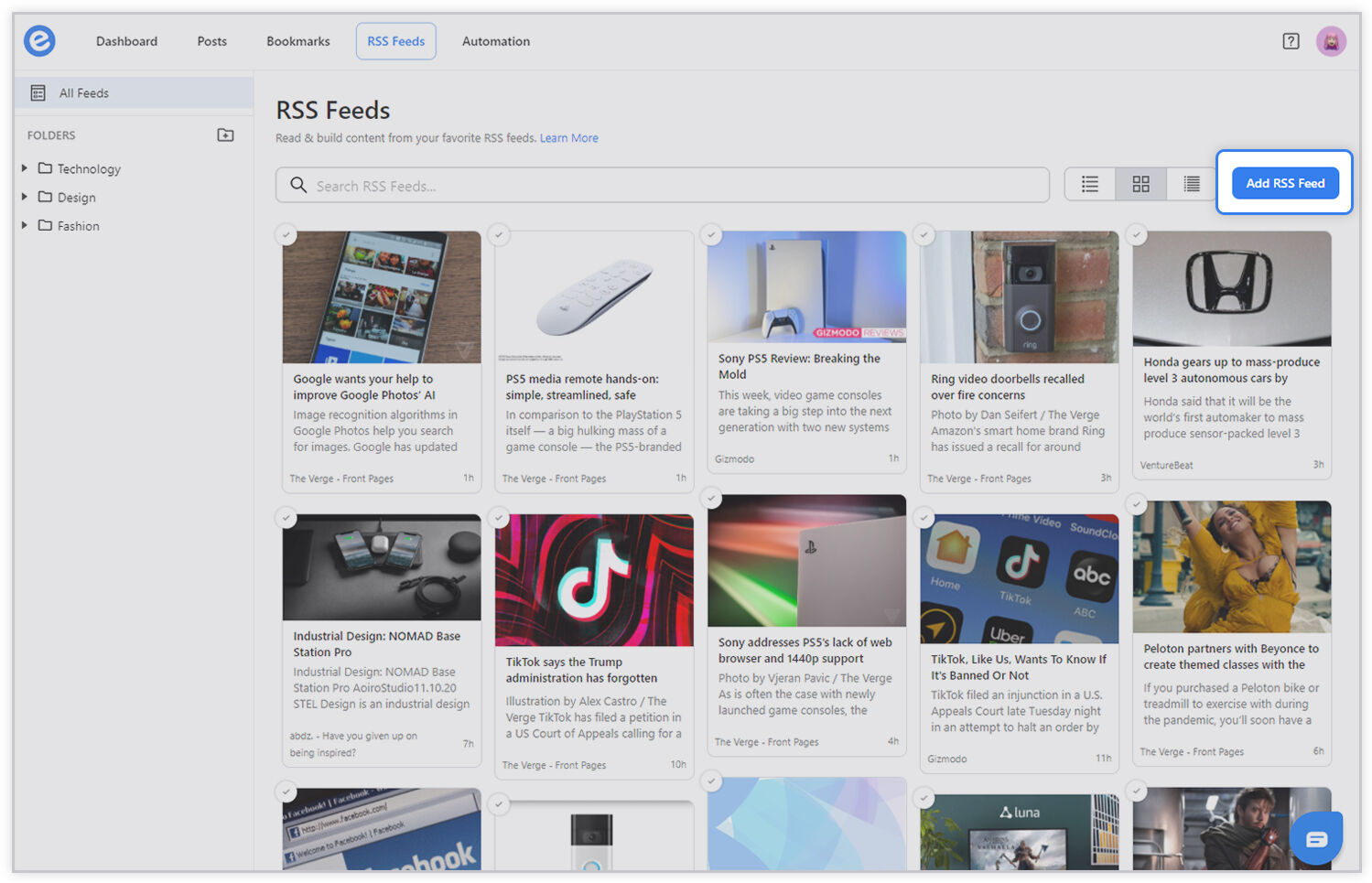Open the user profile avatar

pyautogui.click(x=1331, y=41)
